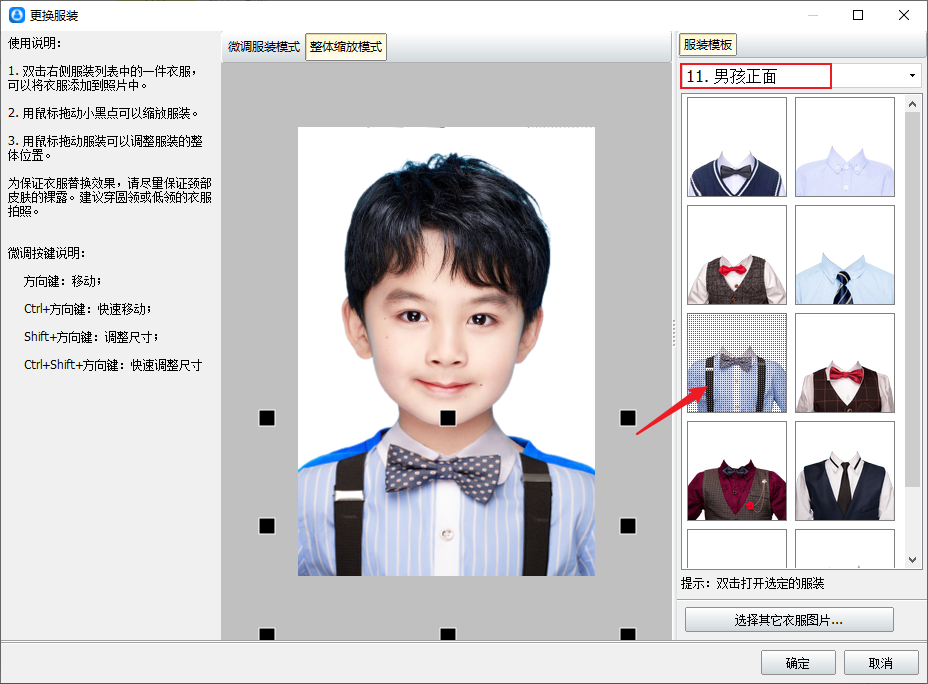Click the 方向键: 移动; instruction line
Screen dimensions: 928x684
click(62, 281)
